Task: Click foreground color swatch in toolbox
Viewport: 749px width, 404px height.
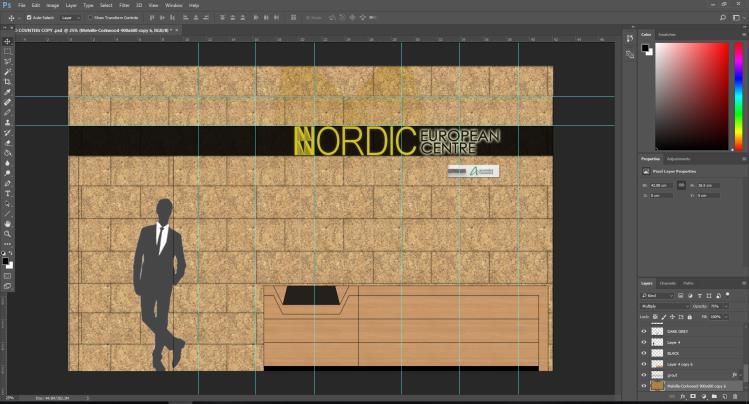Action: (5, 261)
